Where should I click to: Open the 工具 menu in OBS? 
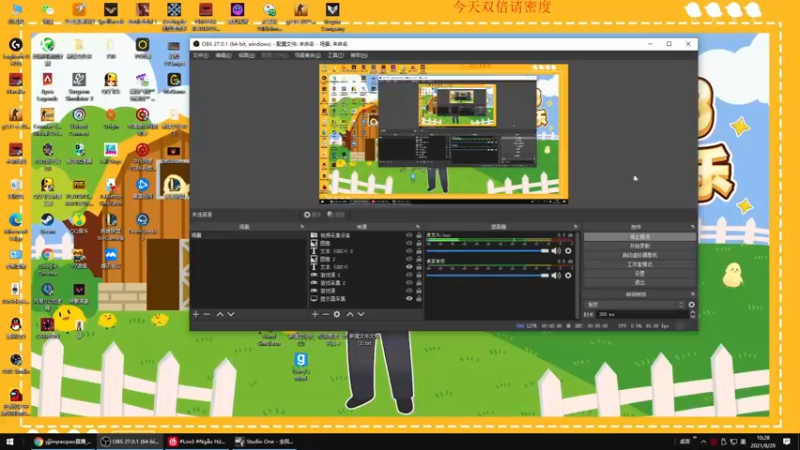(x=336, y=55)
